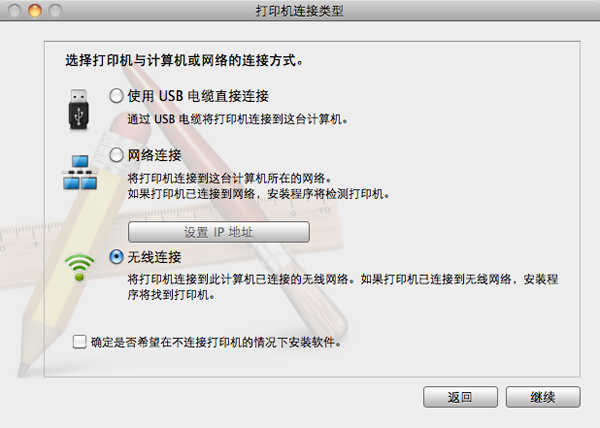Select the USB cable direct connection radio button
The height and width of the screenshot is (428, 600).
(116, 96)
